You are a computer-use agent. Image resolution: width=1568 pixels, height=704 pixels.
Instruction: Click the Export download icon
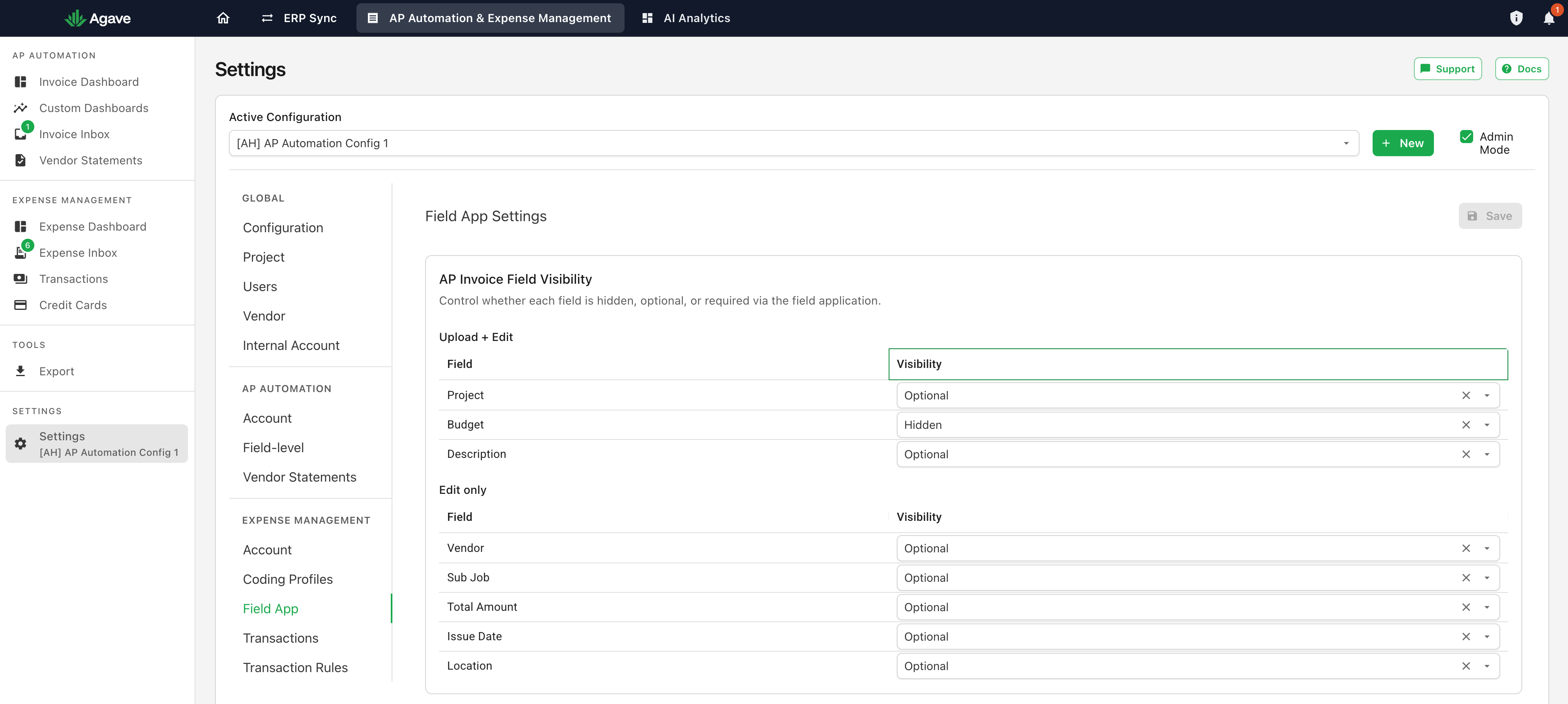click(21, 371)
